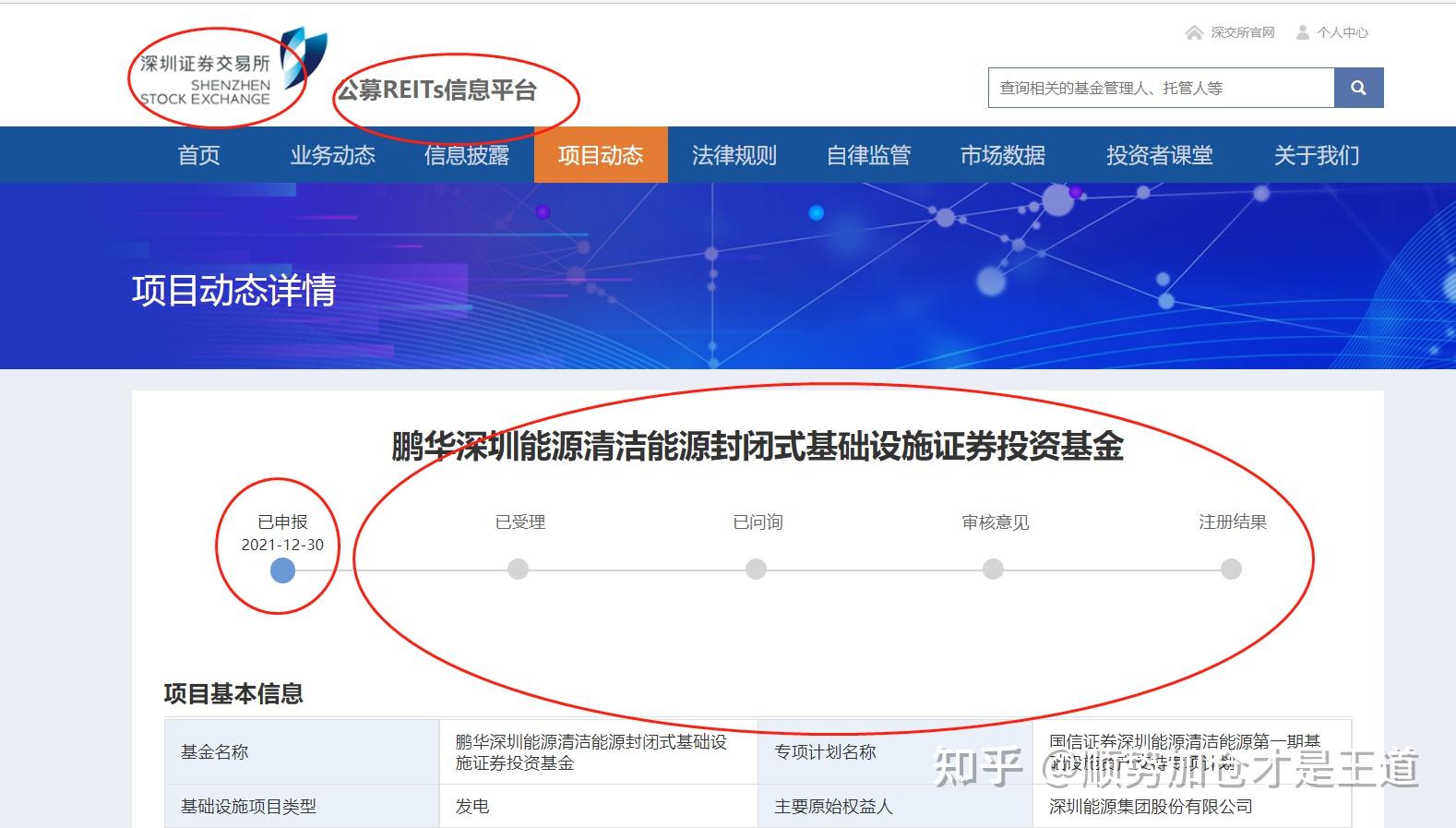Open 深交所官网 link
The width and height of the screenshot is (1456, 828).
pyautogui.click(x=1242, y=32)
